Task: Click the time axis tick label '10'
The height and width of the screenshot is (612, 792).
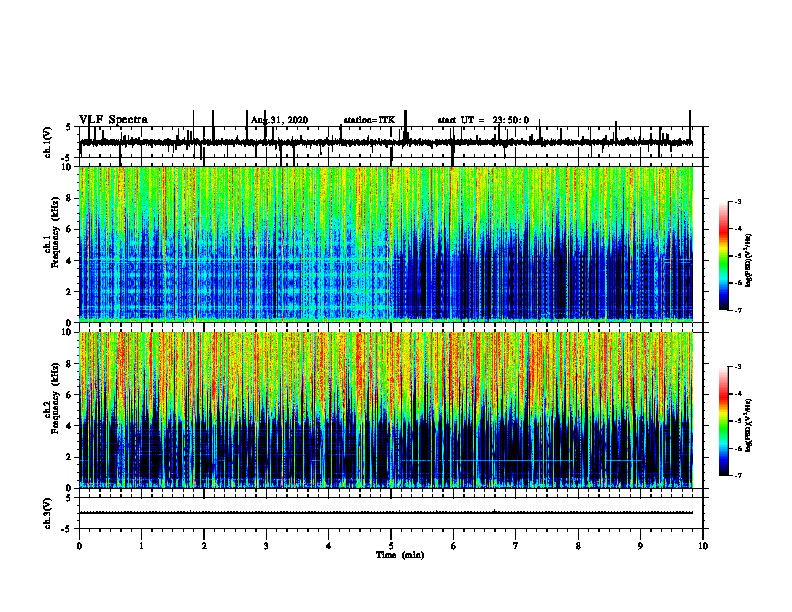Action: tap(703, 546)
